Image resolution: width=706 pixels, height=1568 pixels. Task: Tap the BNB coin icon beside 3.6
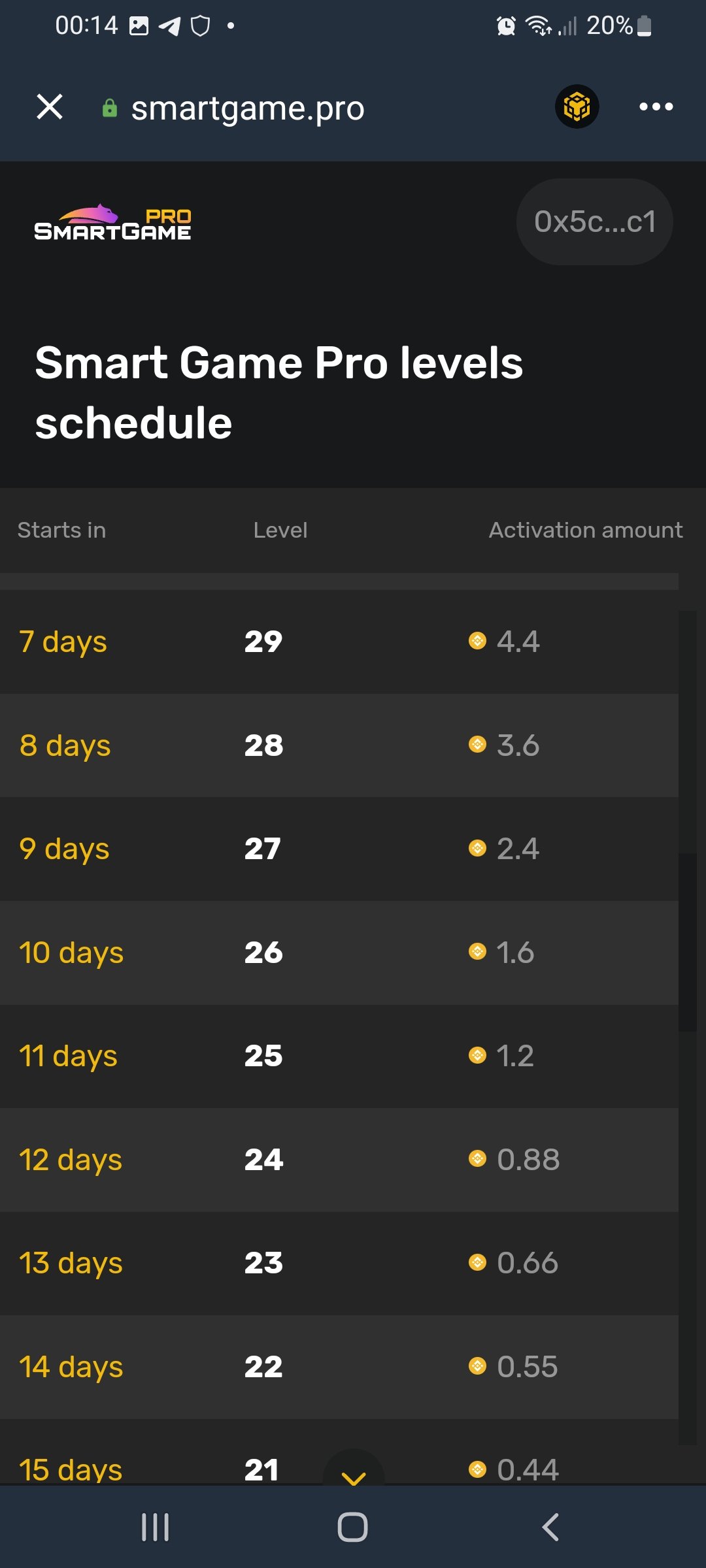478,745
